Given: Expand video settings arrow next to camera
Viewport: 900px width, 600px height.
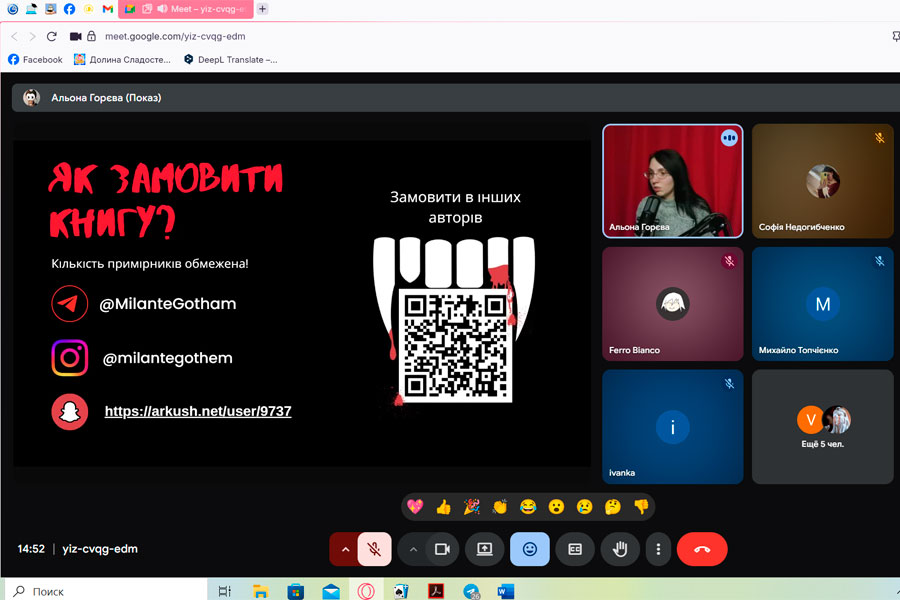Looking at the screenshot, I should point(412,549).
